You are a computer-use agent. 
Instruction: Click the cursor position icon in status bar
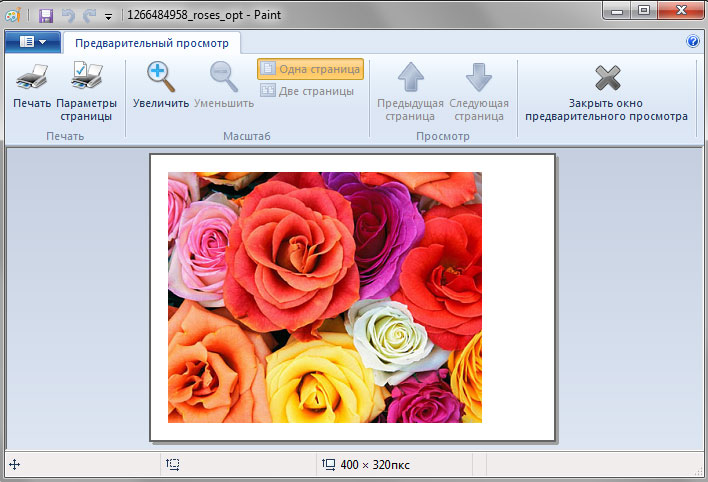[x=14, y=465]
